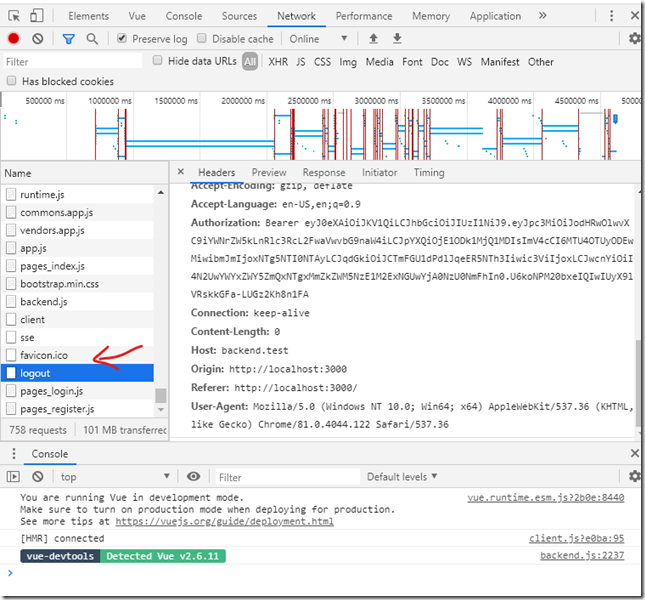The height and width of the screenshot is (600, 645).
Task: Open the Application tab
Action: 495,16
